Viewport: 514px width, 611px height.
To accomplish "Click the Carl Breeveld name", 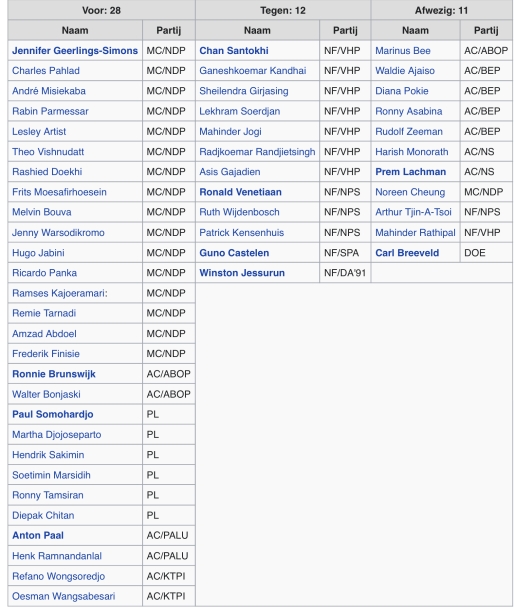I will click(x=407, y=253).
